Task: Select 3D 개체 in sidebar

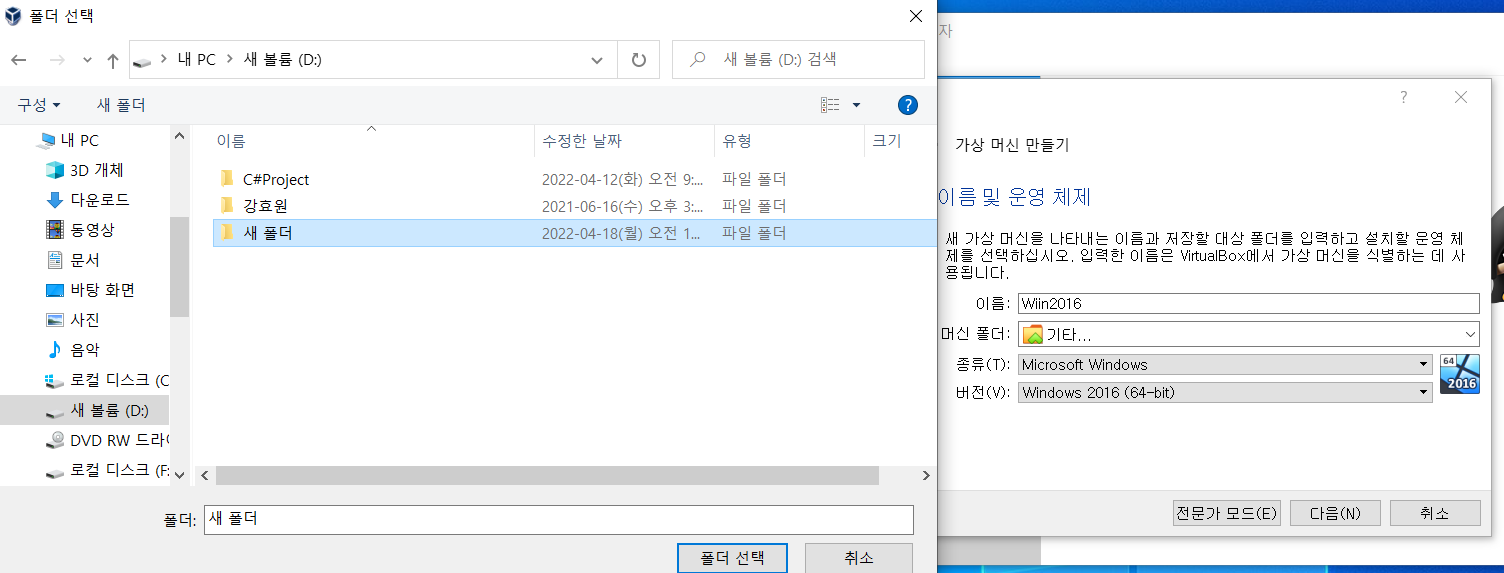Action: click(97, 170)
